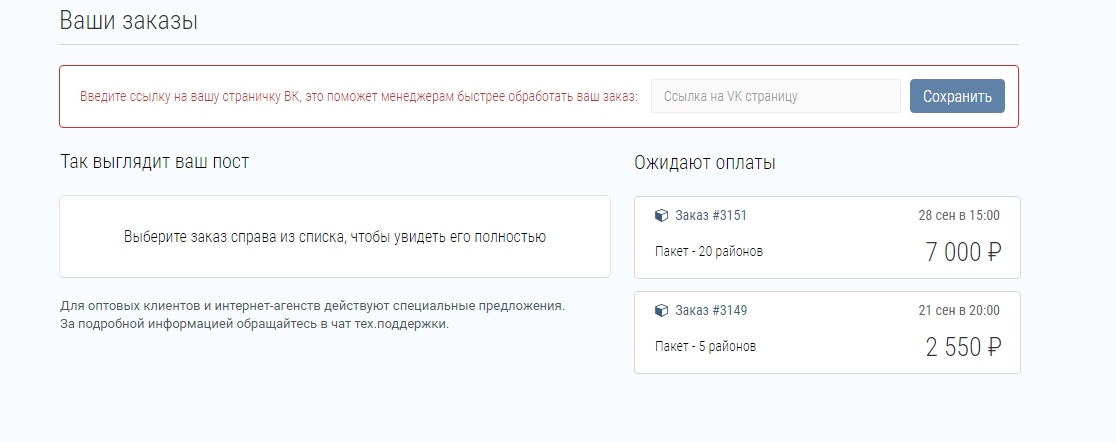The image size is (1116, 442).
Task: Click the Сохранить button
Action: pos(957,96)
